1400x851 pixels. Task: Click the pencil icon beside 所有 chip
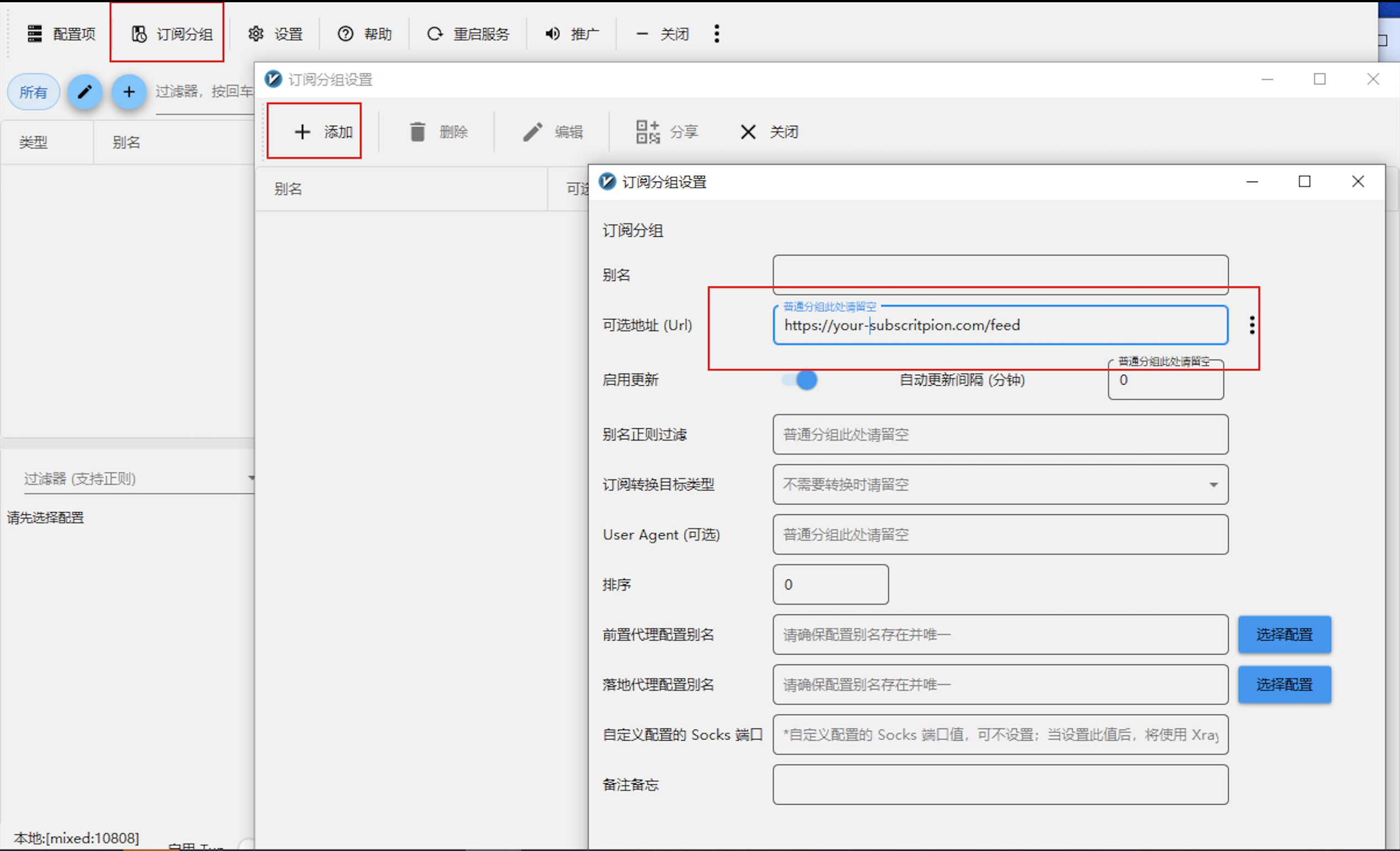84,92
